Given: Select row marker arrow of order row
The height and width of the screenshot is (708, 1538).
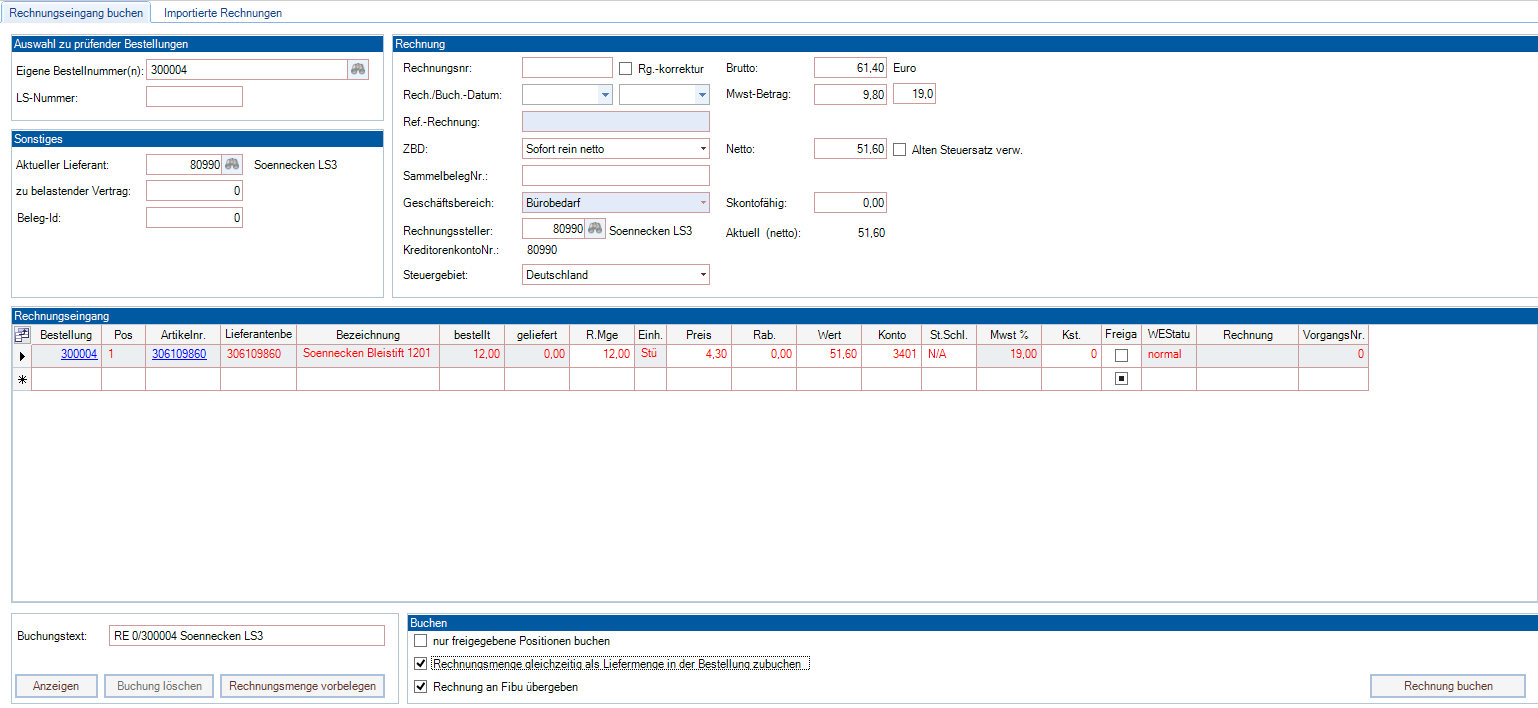Looking at the screenshot, I should click(x=21, y=355).
